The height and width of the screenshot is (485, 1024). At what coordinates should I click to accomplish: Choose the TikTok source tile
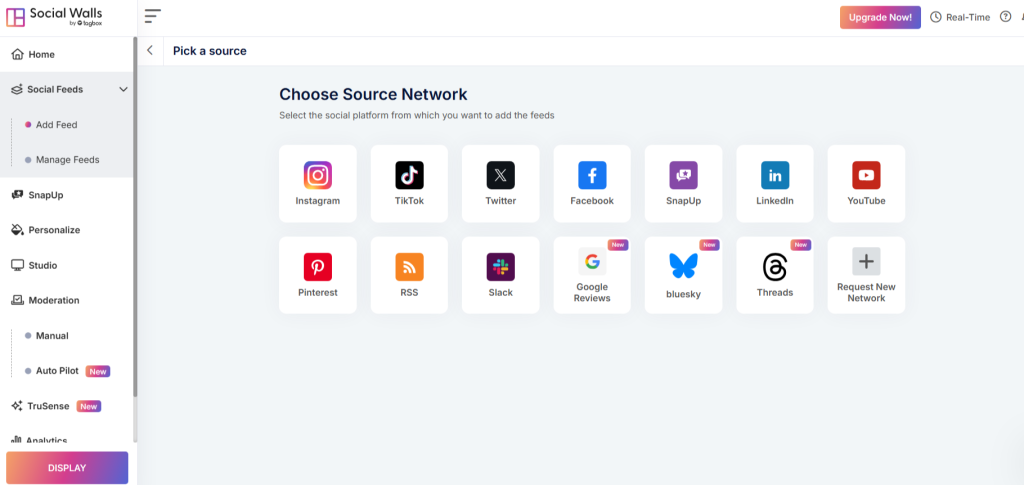click(x=409, y=183)
